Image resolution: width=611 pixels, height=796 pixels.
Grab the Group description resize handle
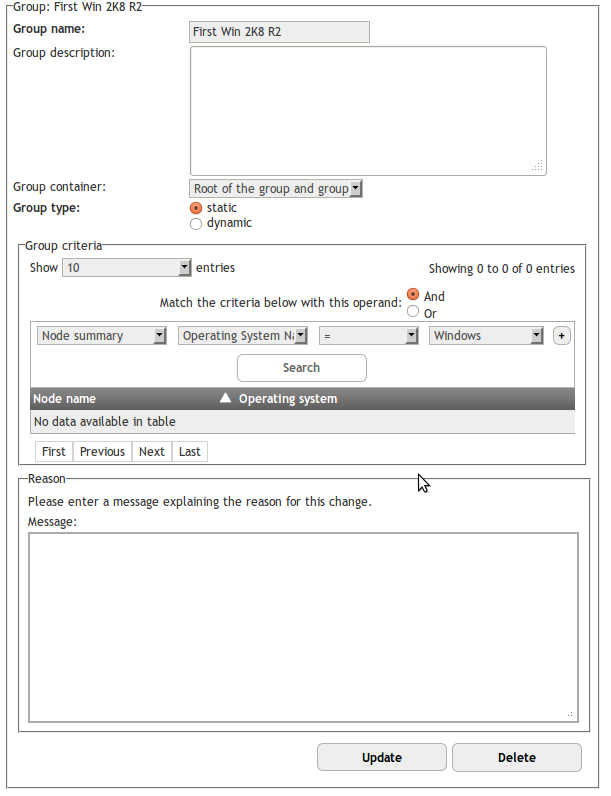tap(538, 166)
